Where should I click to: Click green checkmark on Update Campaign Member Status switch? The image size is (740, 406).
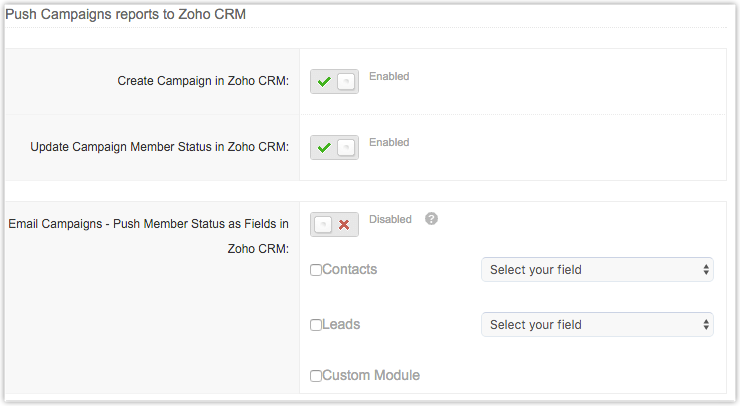[x=324, y=148]
